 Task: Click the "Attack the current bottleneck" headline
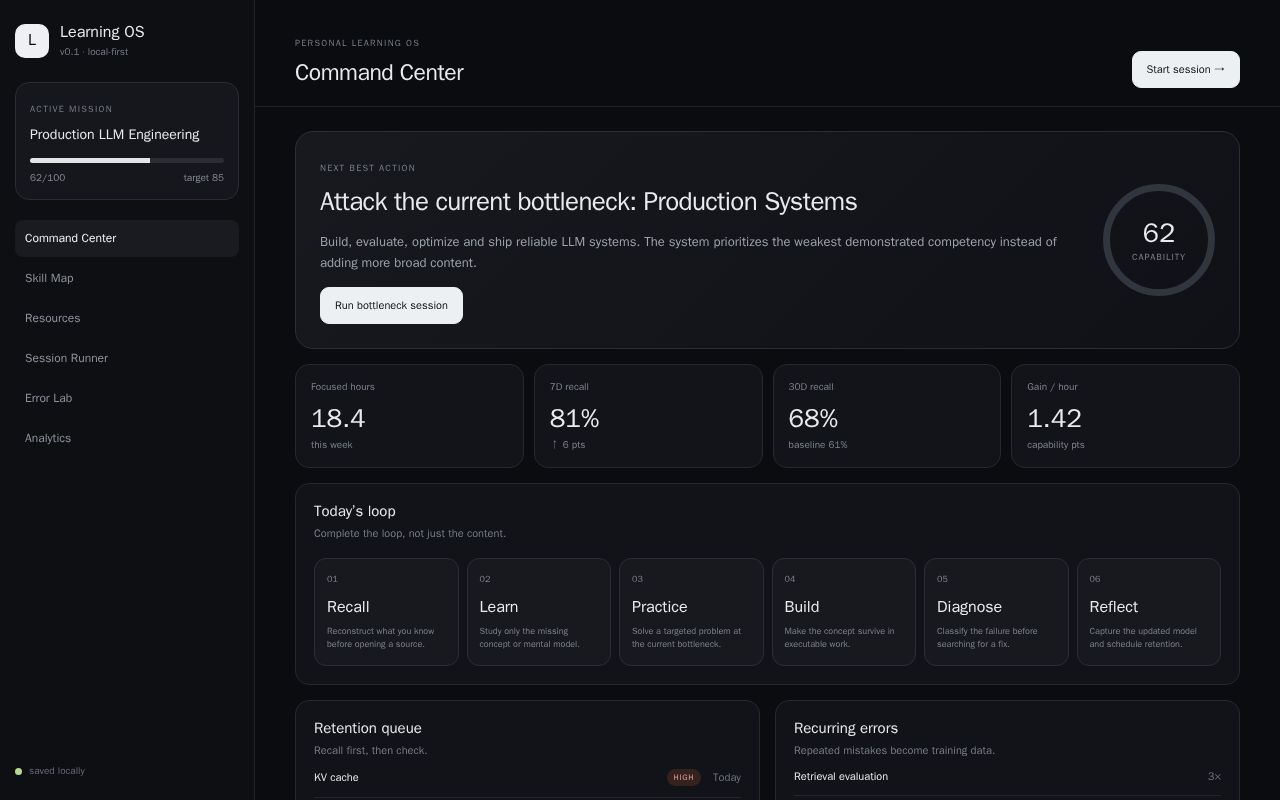tap(588, 202)
